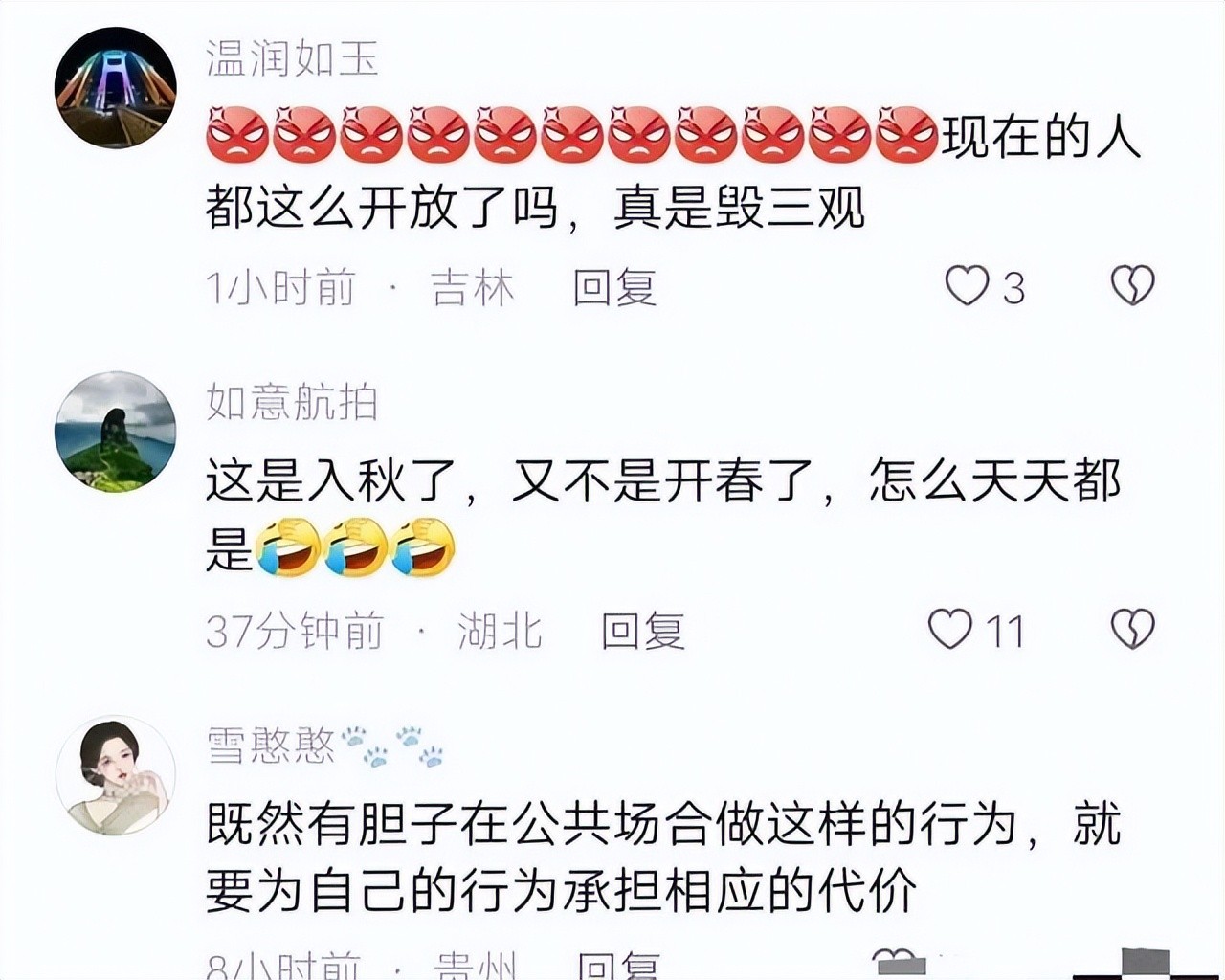The height and width of the screenshot is (980, 1225).
Task: Open 温润如玉 profile avatar
Action: pos(116,88)
